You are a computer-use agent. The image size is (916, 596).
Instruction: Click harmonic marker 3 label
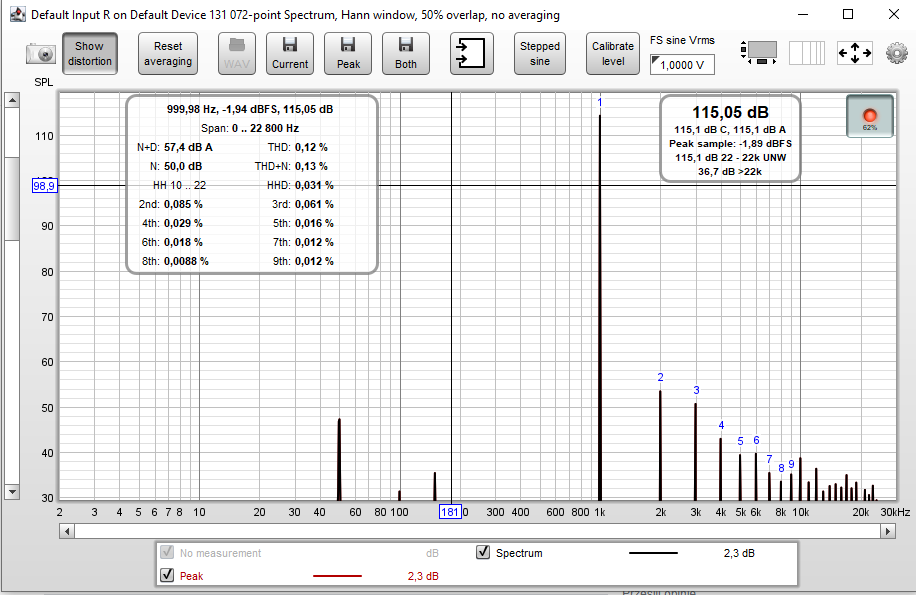click(696, 390)
